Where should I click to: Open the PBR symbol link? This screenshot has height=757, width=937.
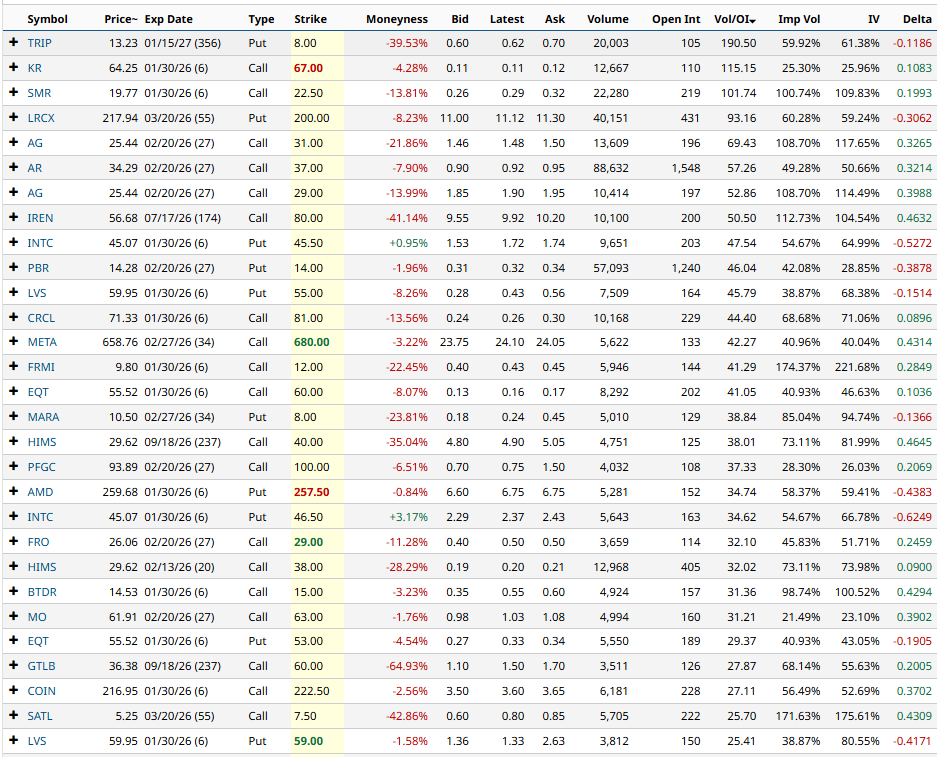[x=38, y=268]
